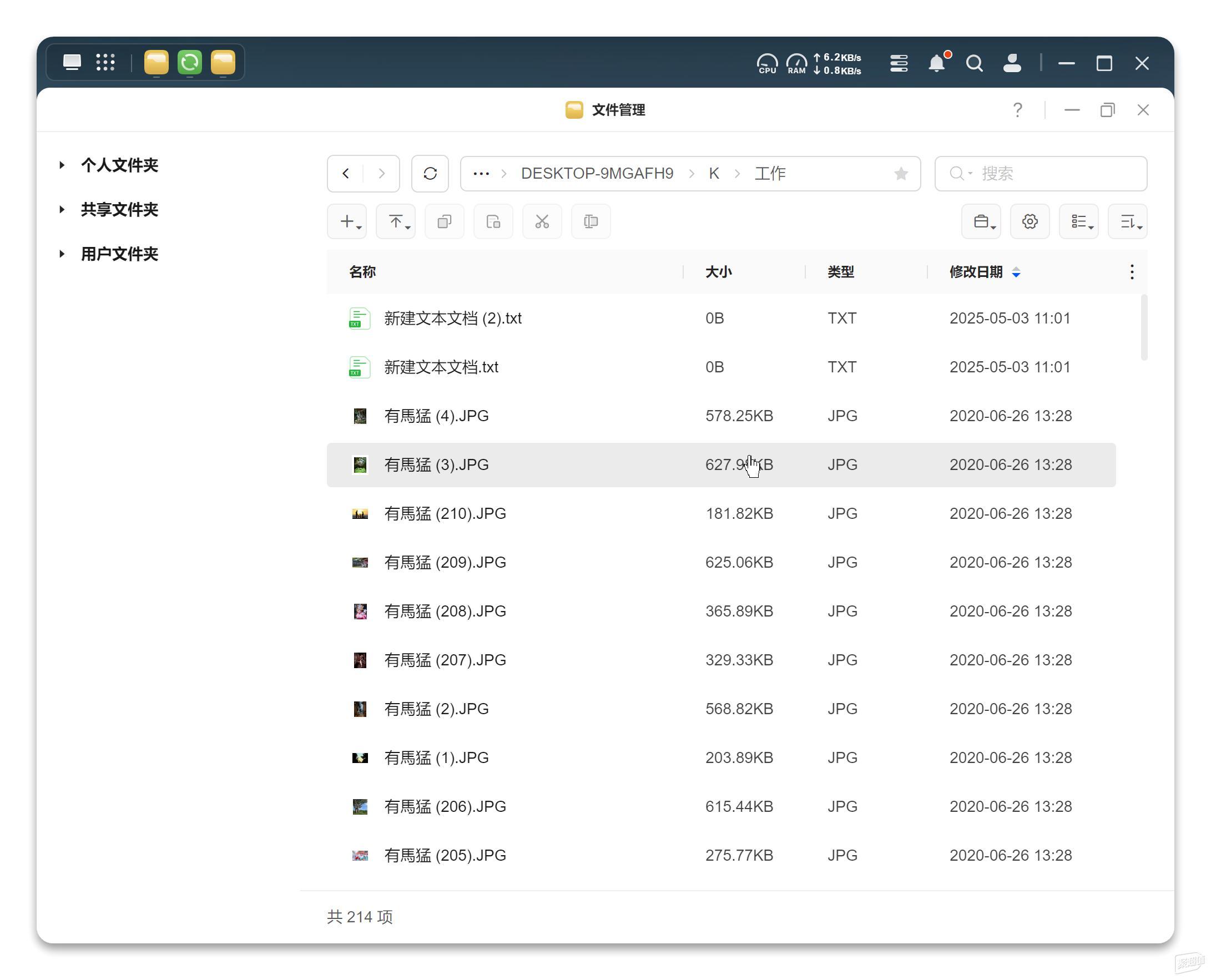Click the 工作 breadcrumb
Image resolution: width=1211 pixels, height=980 pixels.
(770, 173)
